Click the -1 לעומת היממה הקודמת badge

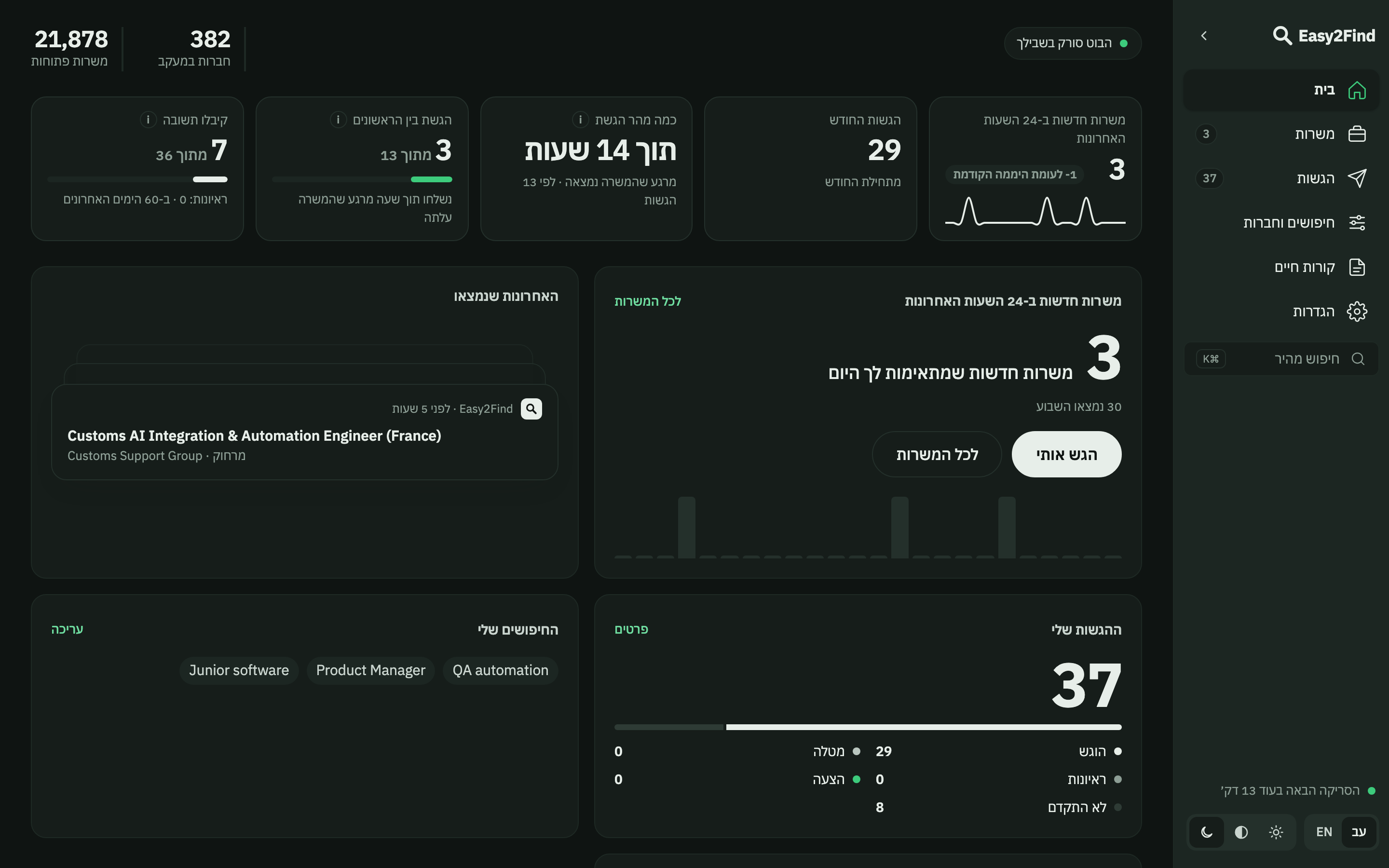(x=1015, y=175)
